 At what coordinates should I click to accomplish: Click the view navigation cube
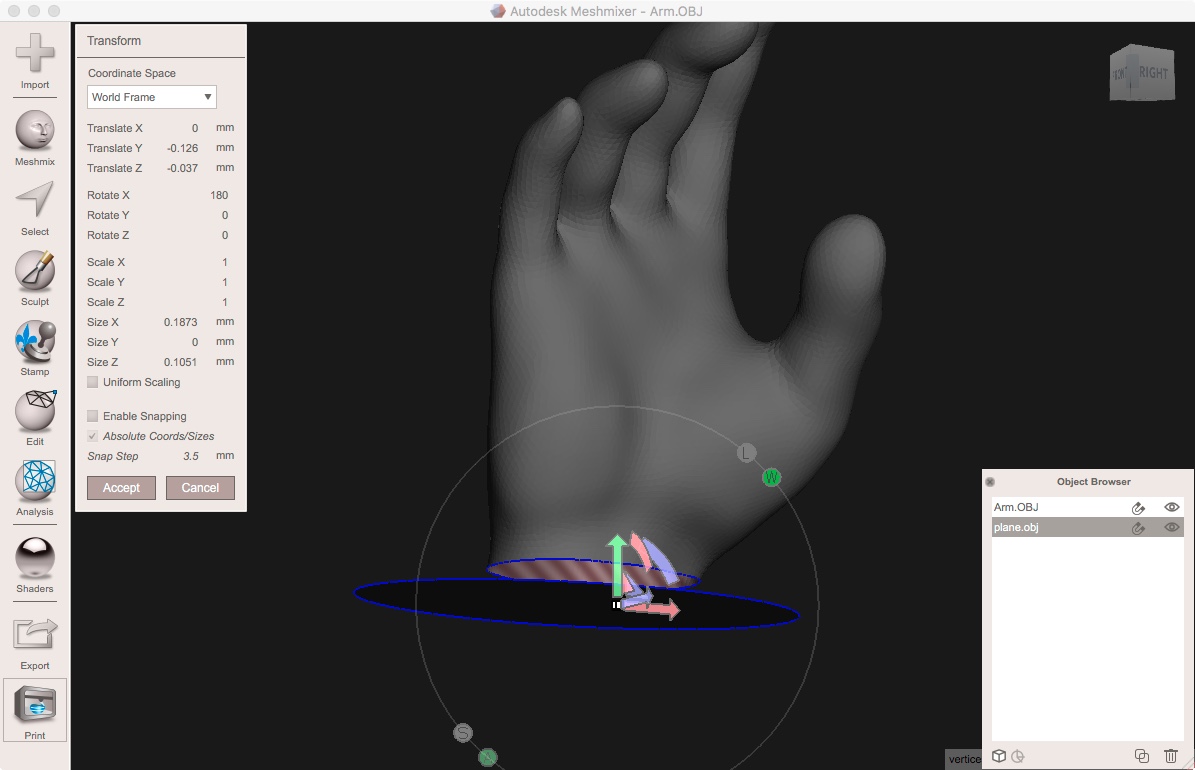click(1142, 73)
